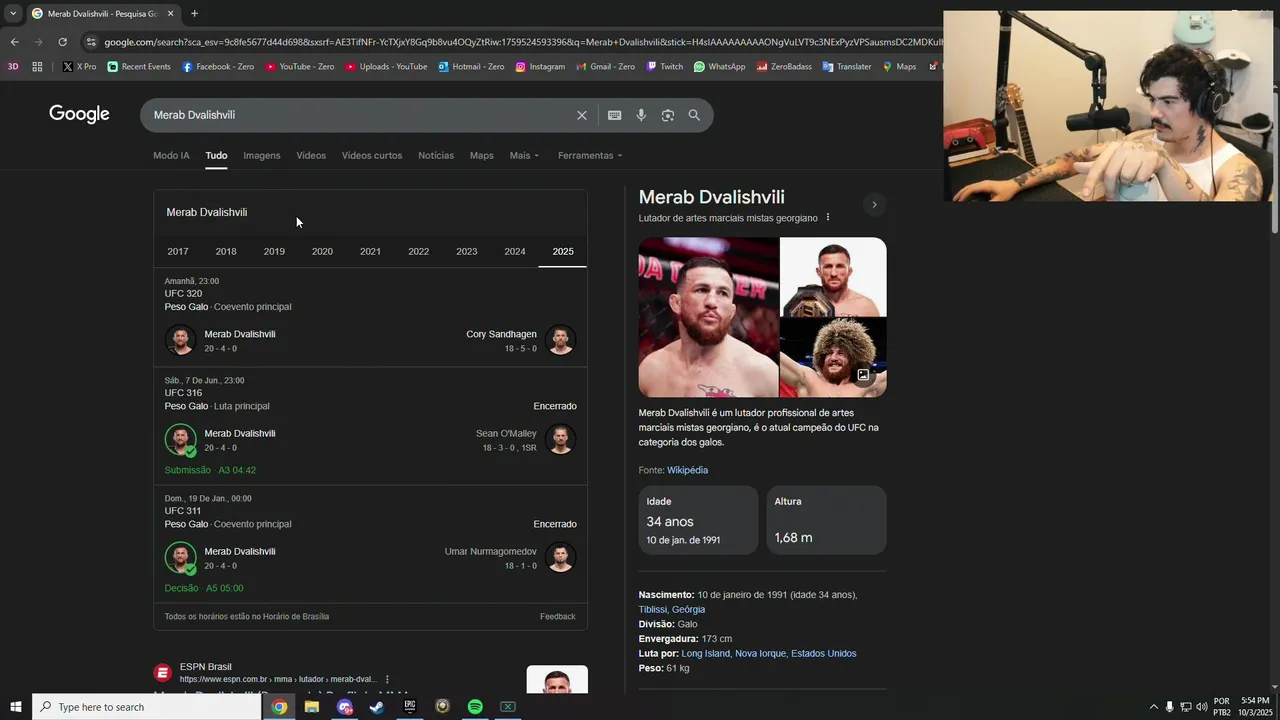Open the apps grid bookmark icon
1280x720 pixels.
(x=37, y=67)
